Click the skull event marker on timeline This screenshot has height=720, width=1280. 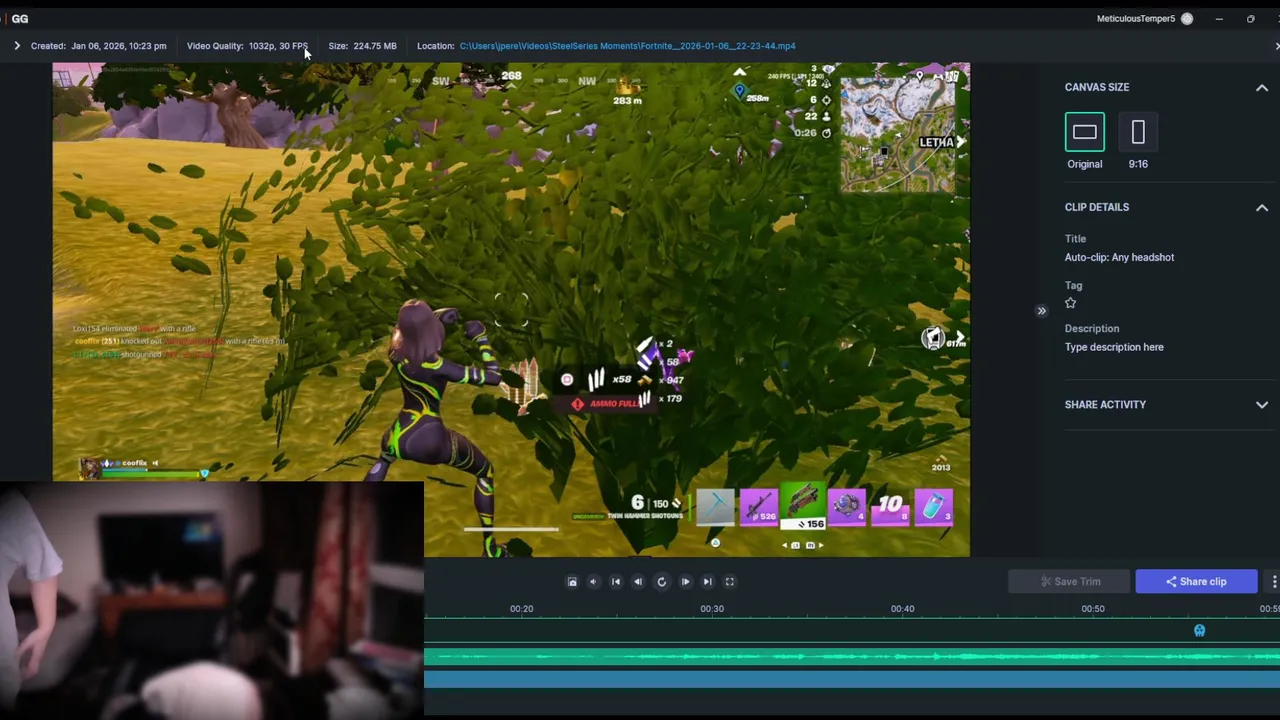coord(1200,630)
